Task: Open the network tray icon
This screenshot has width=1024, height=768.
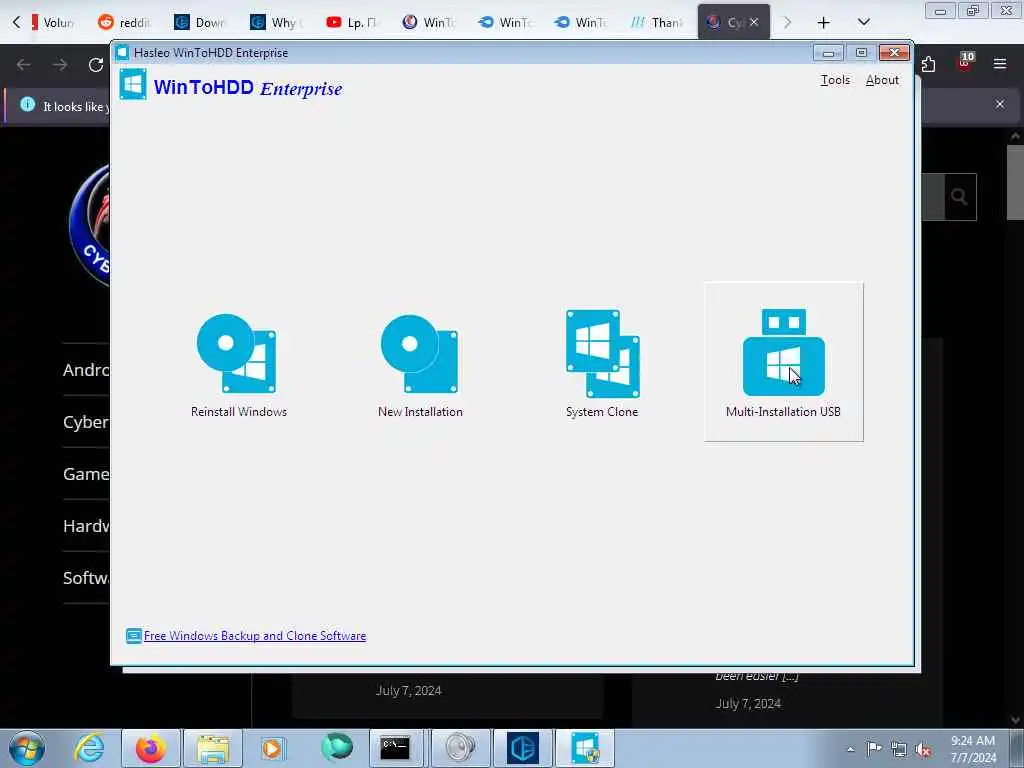Action: [899, 749]
